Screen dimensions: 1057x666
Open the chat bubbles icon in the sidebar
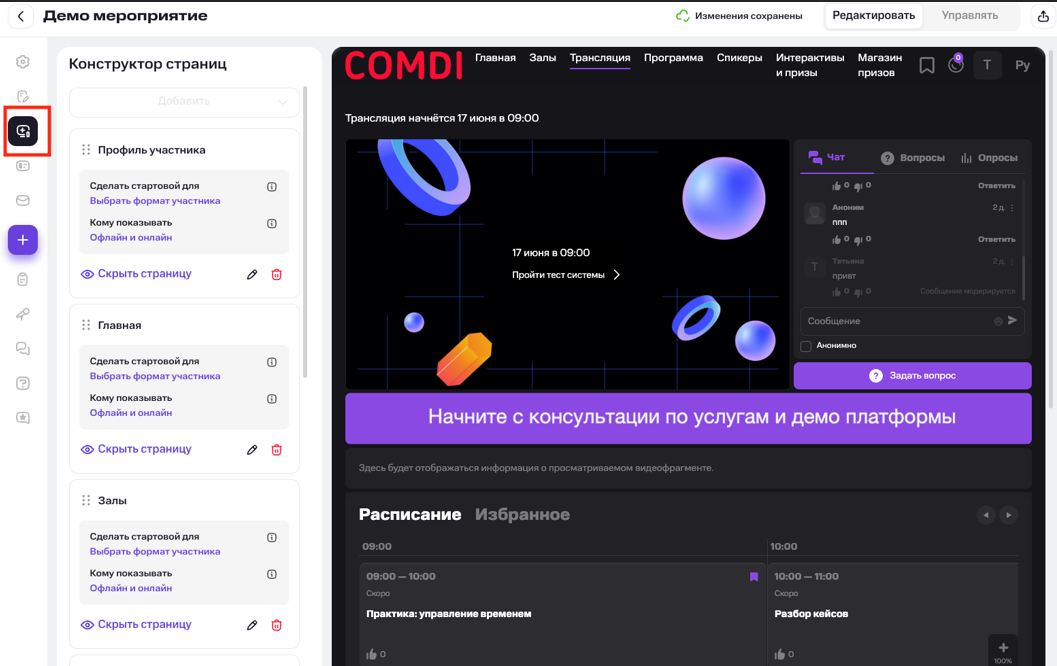23,349
